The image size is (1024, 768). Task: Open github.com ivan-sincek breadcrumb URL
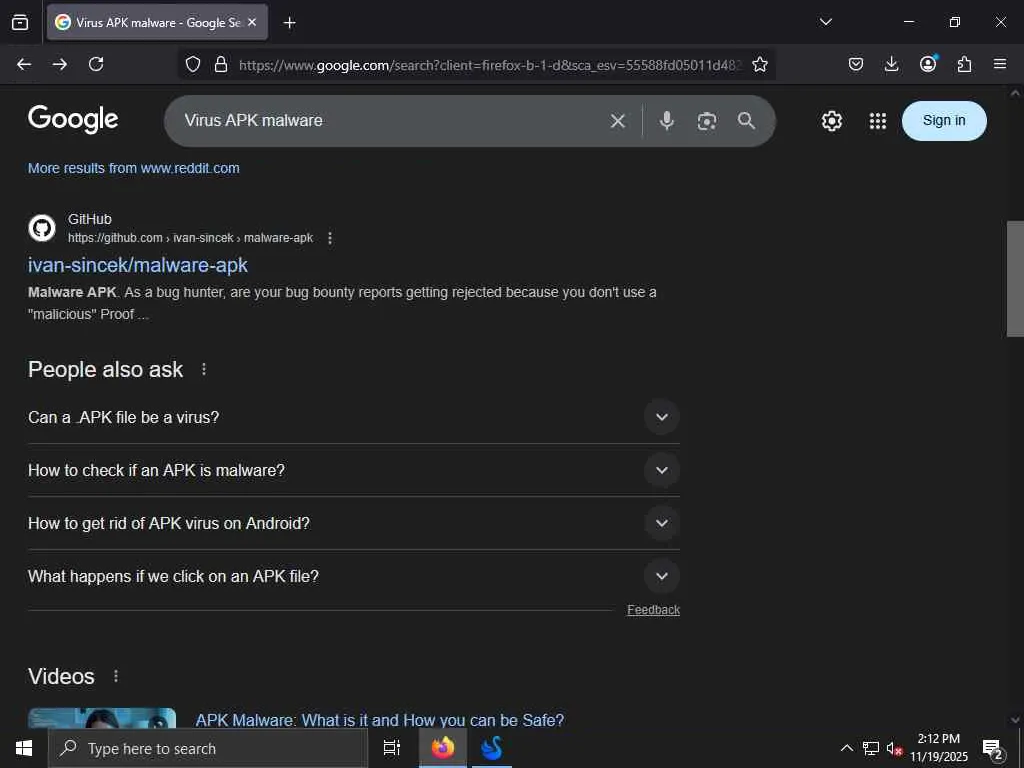click(190, 238)
